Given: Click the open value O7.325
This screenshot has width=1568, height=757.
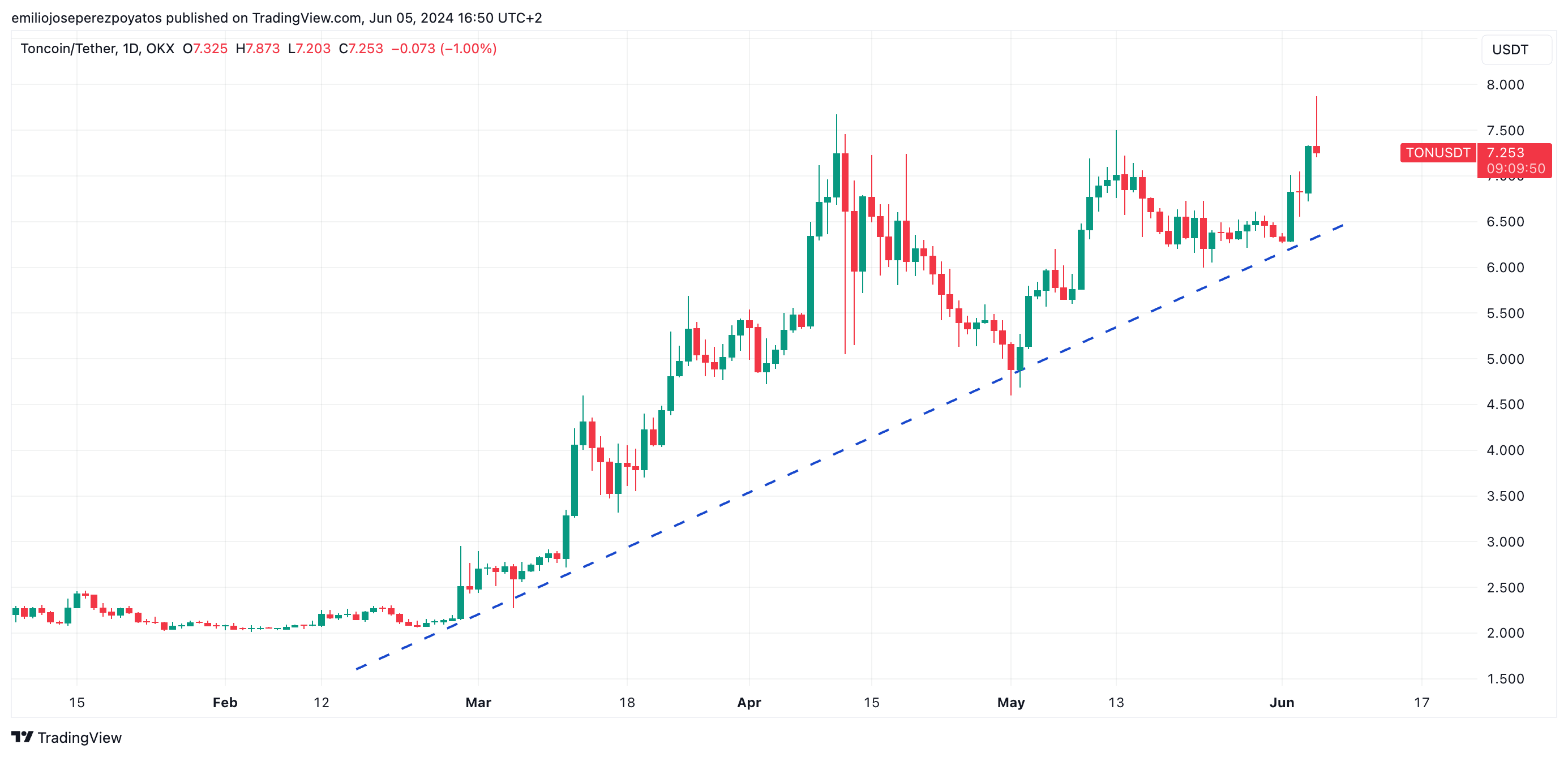Looking at the screenshot, I should pos(205,49).
